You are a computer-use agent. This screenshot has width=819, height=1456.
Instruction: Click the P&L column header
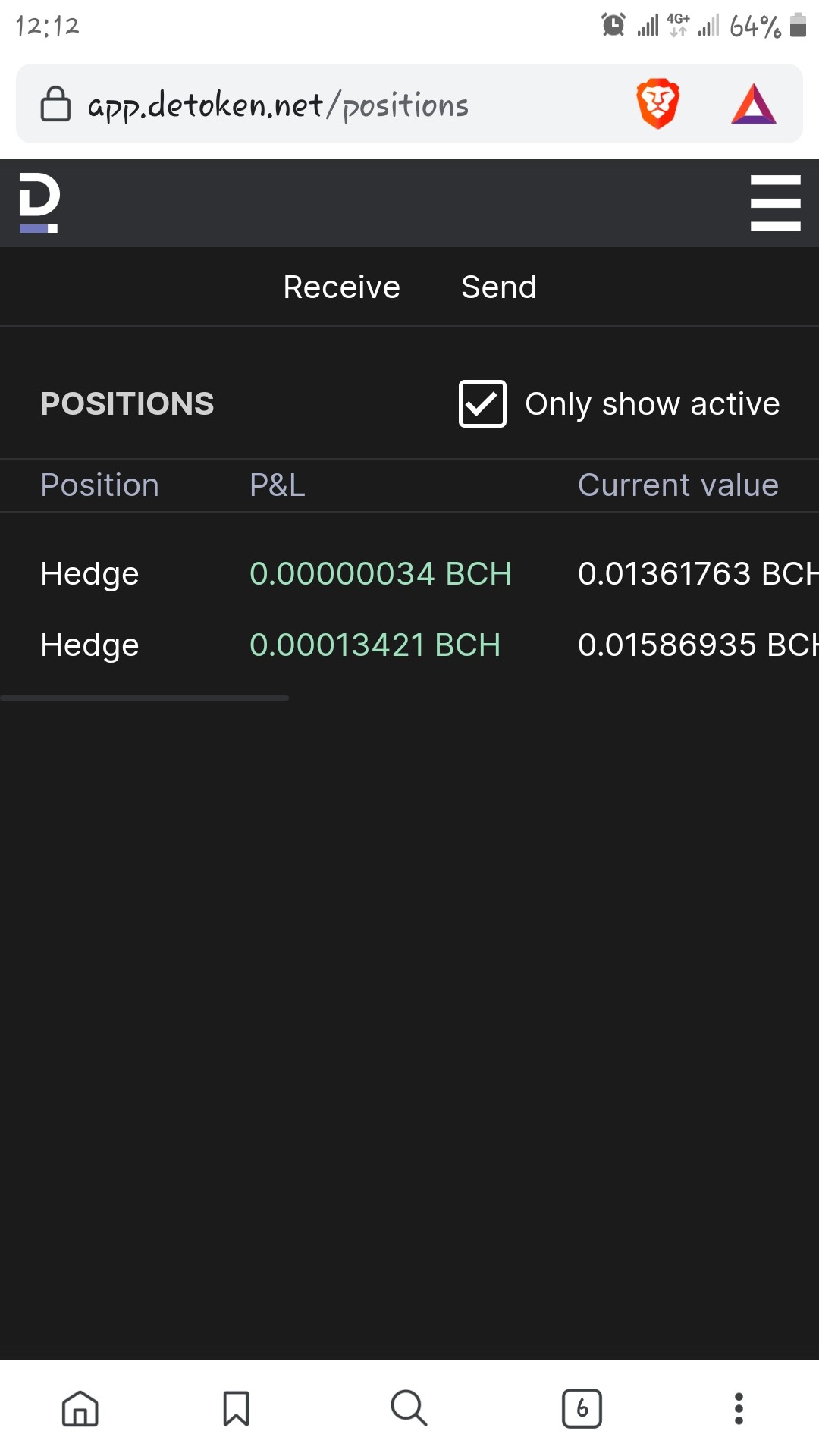(278, 485)
